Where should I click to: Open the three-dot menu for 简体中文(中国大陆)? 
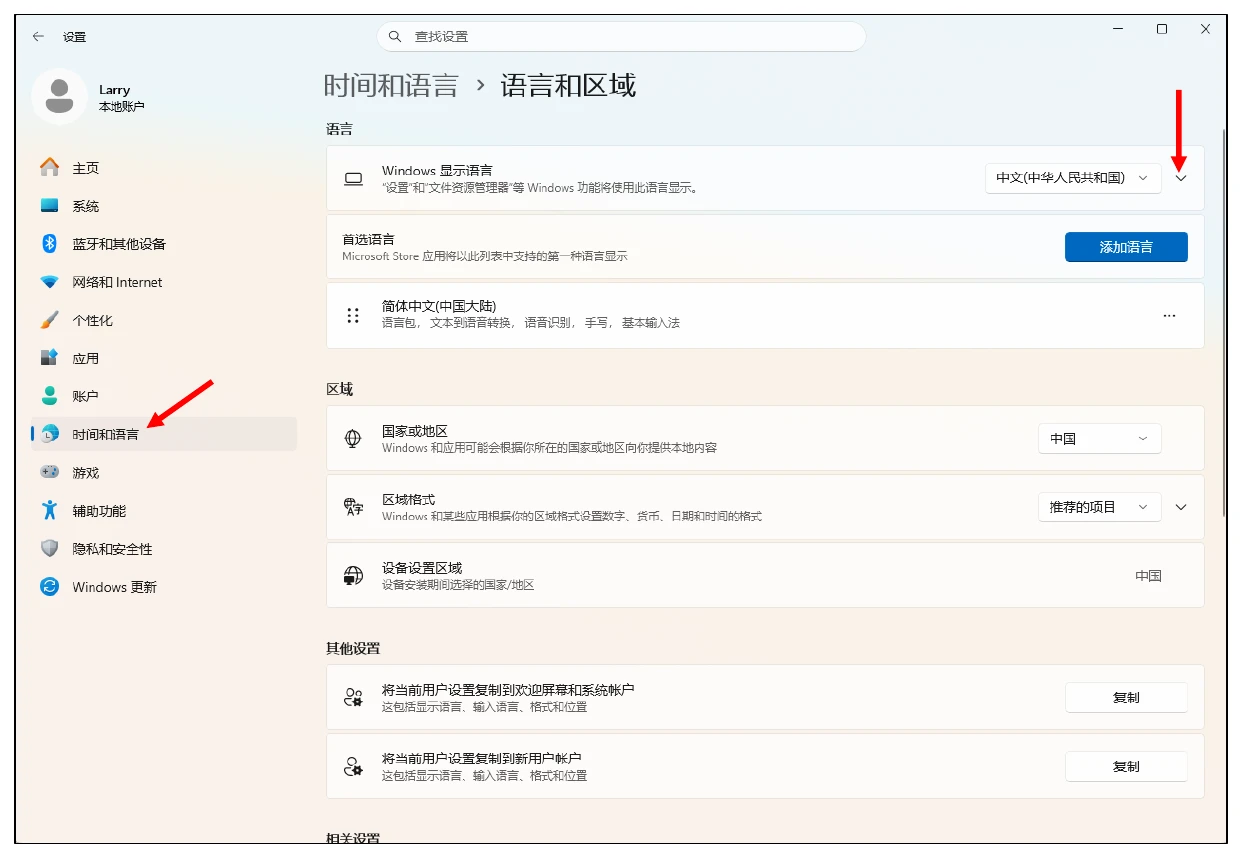pos(1169,315)
